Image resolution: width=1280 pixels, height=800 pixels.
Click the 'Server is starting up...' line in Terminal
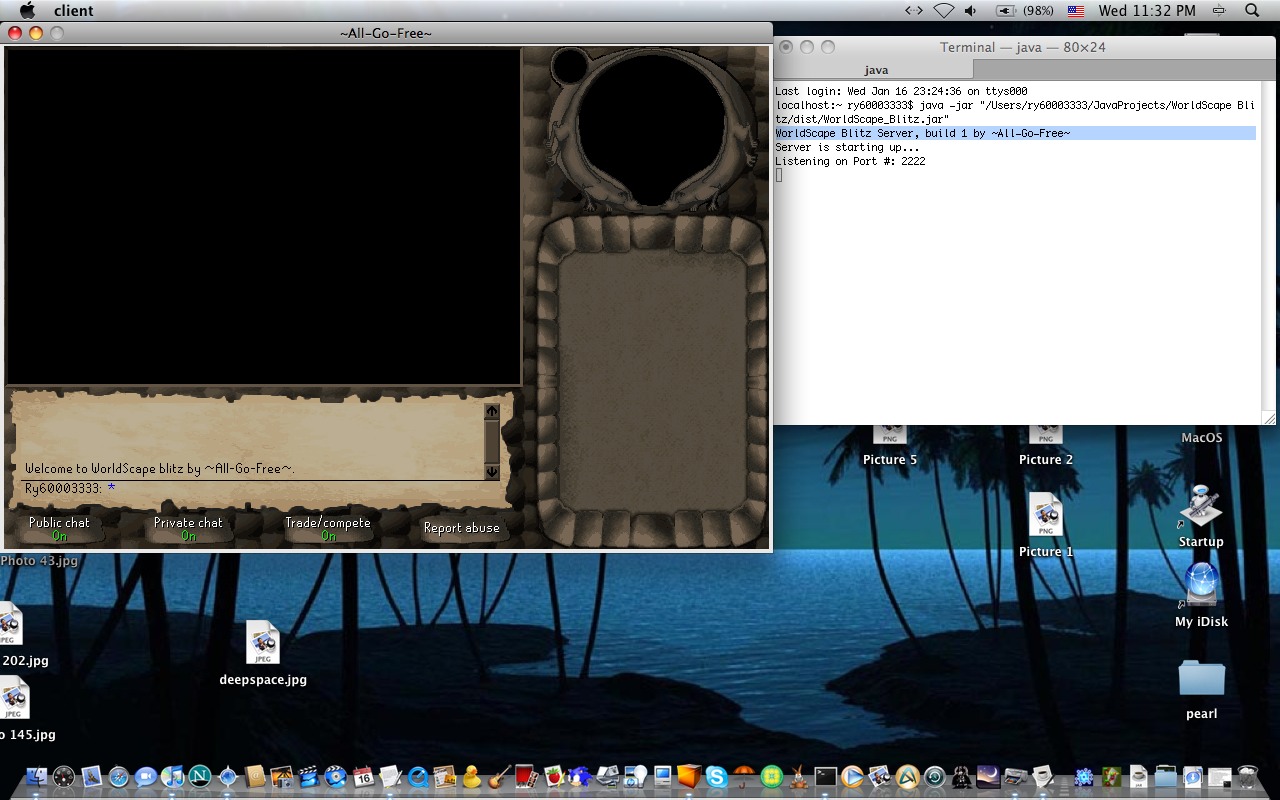pyautogui.click(x=847, y=147)
